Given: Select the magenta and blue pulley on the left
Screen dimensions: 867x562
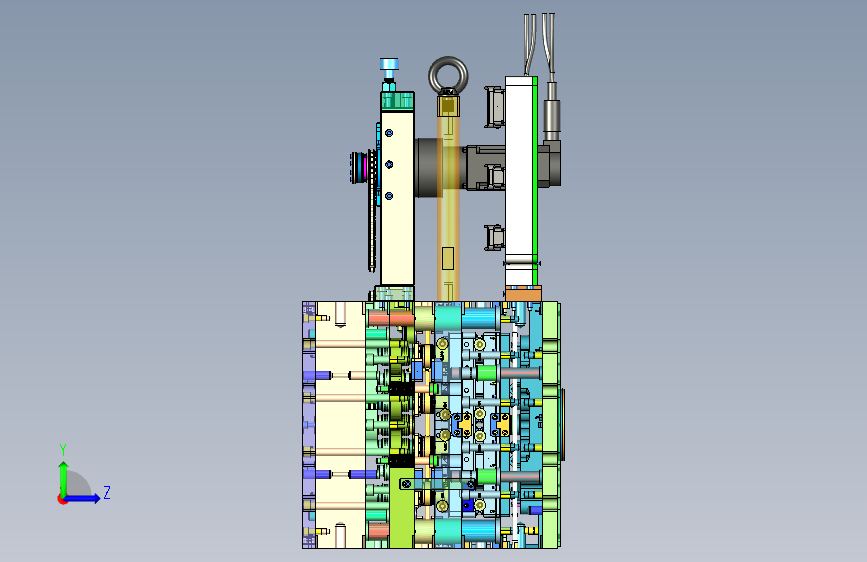Looking at the screenshot, I should click(x=361, y=166).
